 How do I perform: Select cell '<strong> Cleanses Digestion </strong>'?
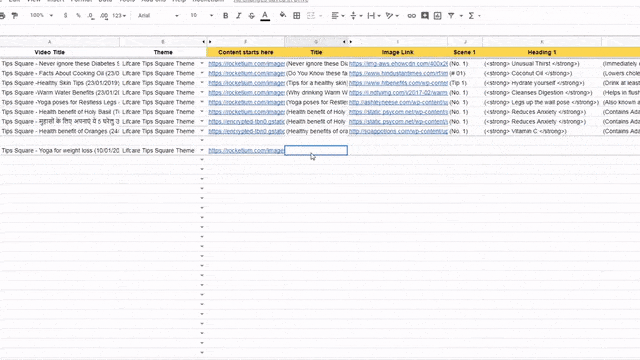pyautogui.click(x=542, y=93)
